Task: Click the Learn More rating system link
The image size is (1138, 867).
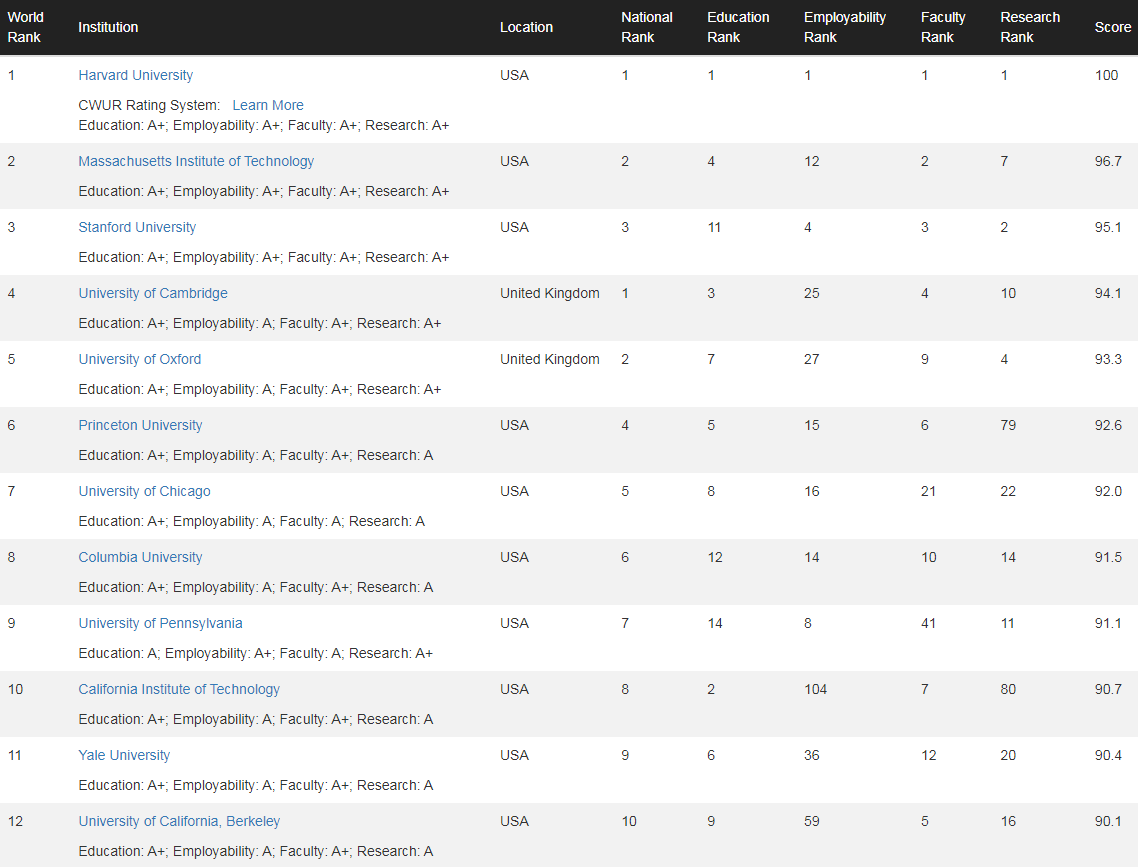Action: click(x=268, y=105)
